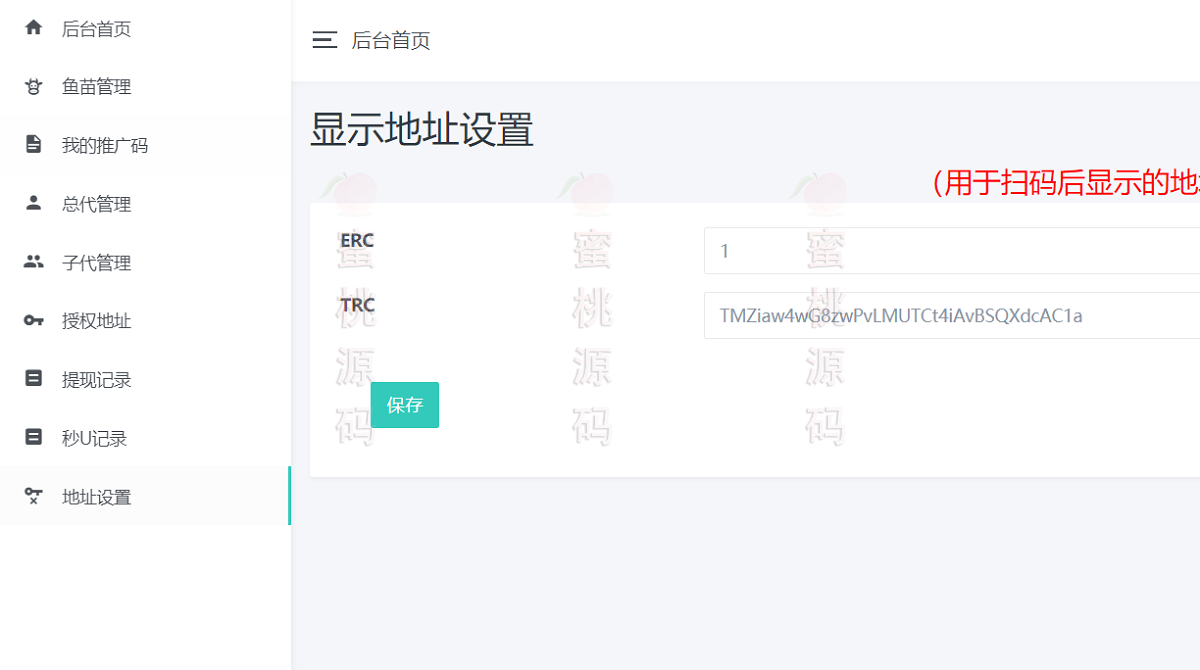Select the single-person icon for 总代管理

[33, 203]
